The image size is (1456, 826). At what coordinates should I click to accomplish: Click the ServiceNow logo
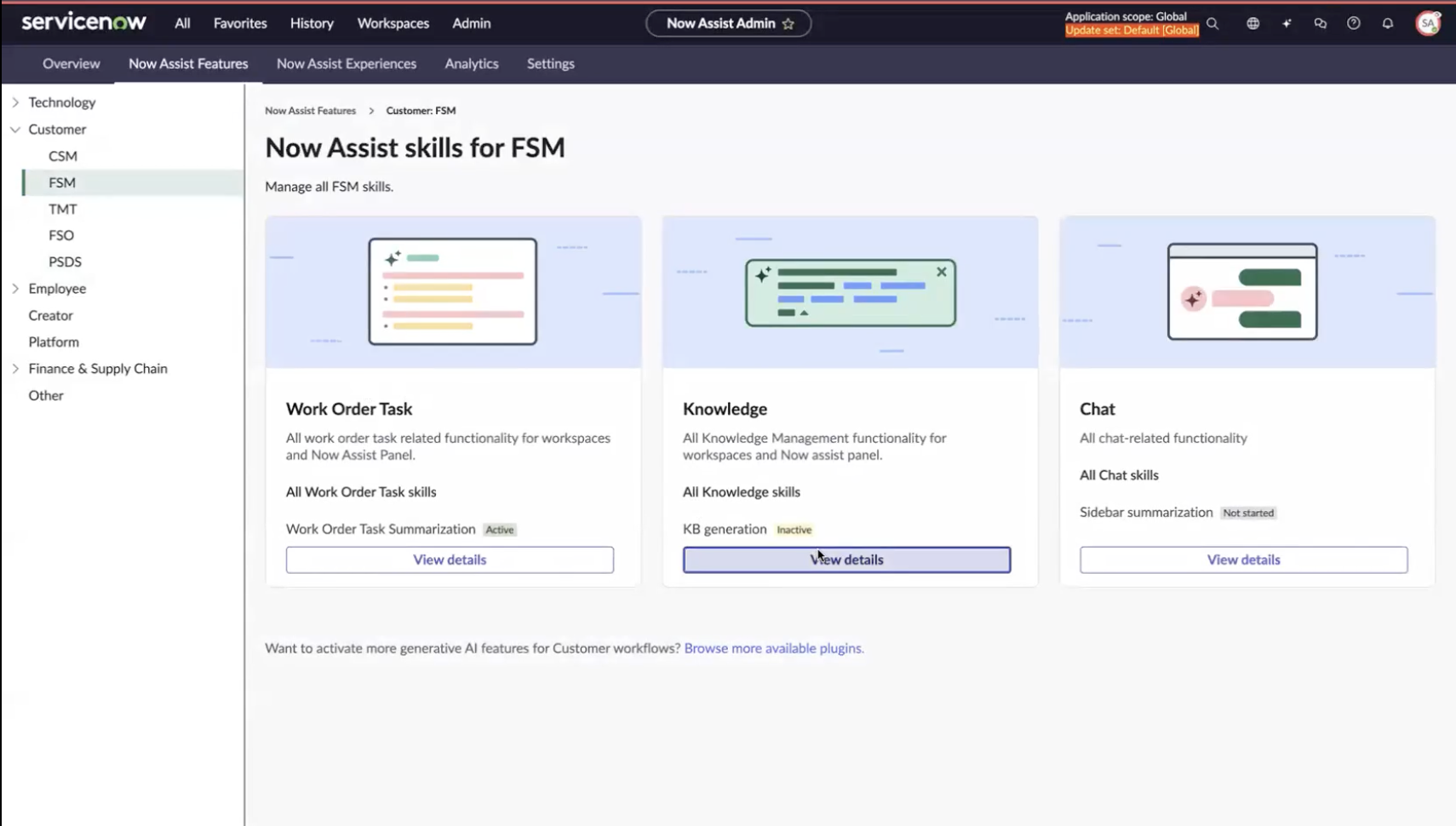tap(83, 22)
